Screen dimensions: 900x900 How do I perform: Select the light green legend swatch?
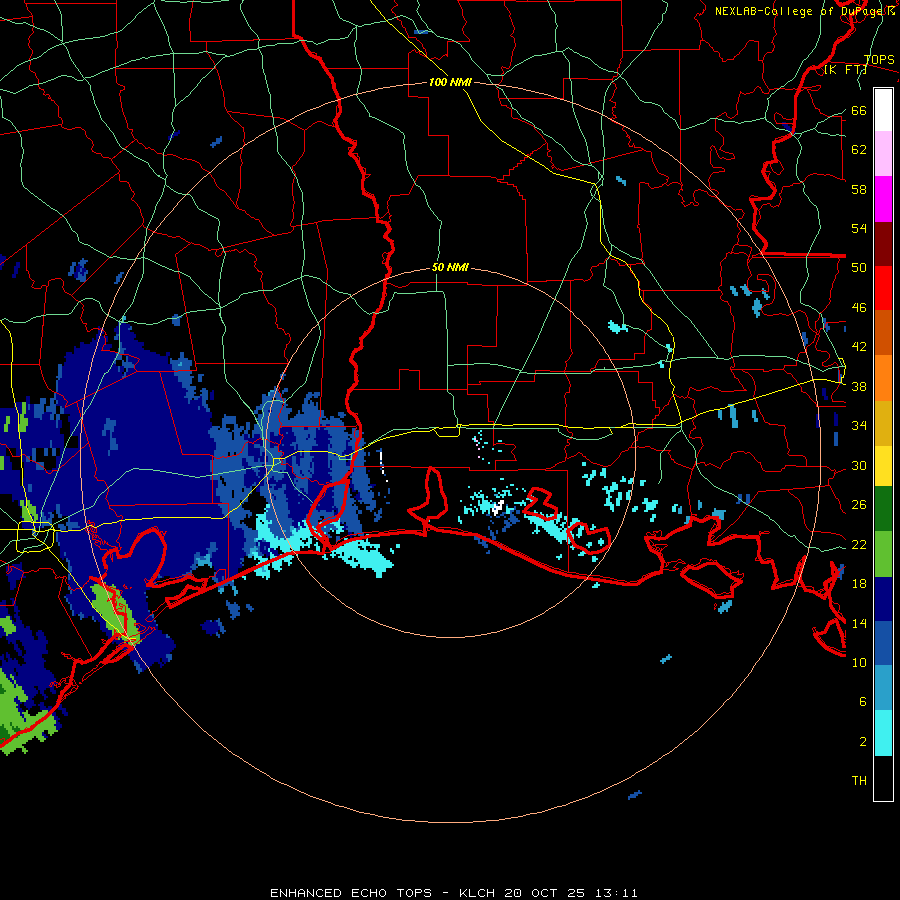[883, 554]
